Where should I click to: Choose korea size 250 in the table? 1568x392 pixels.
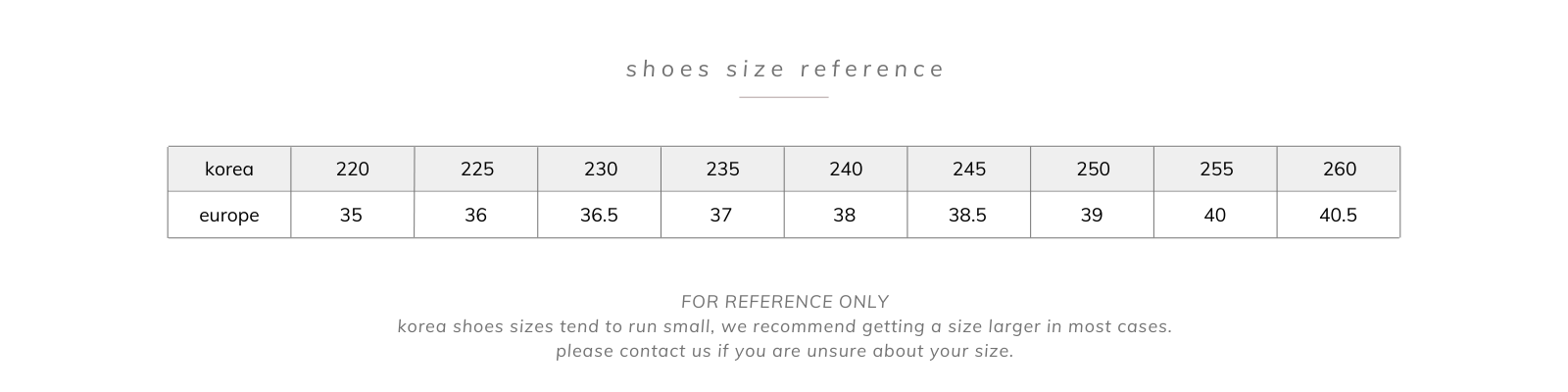coord(1093,170)
